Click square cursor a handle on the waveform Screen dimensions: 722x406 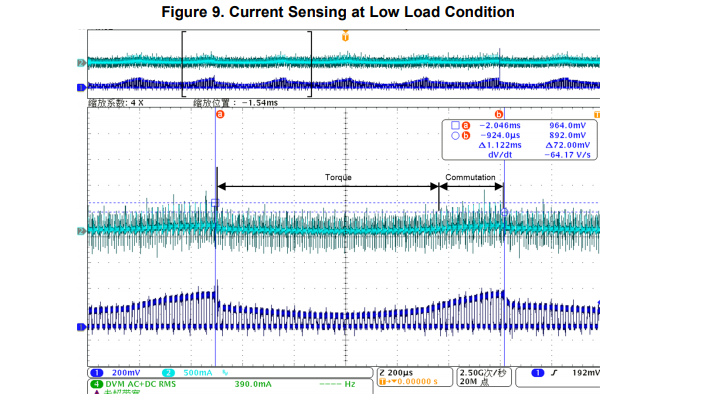pos(215,203)
